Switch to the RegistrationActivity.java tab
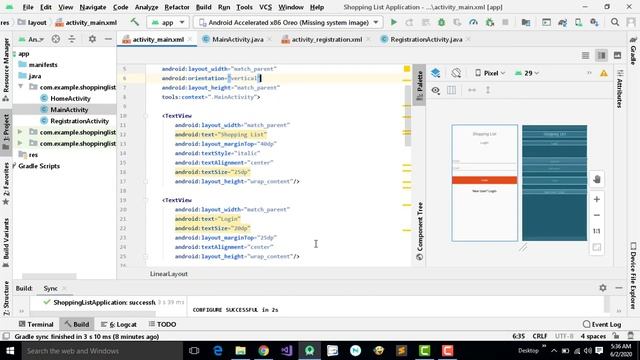The height and width of the screenshot is (360, 640). (426, 39)
